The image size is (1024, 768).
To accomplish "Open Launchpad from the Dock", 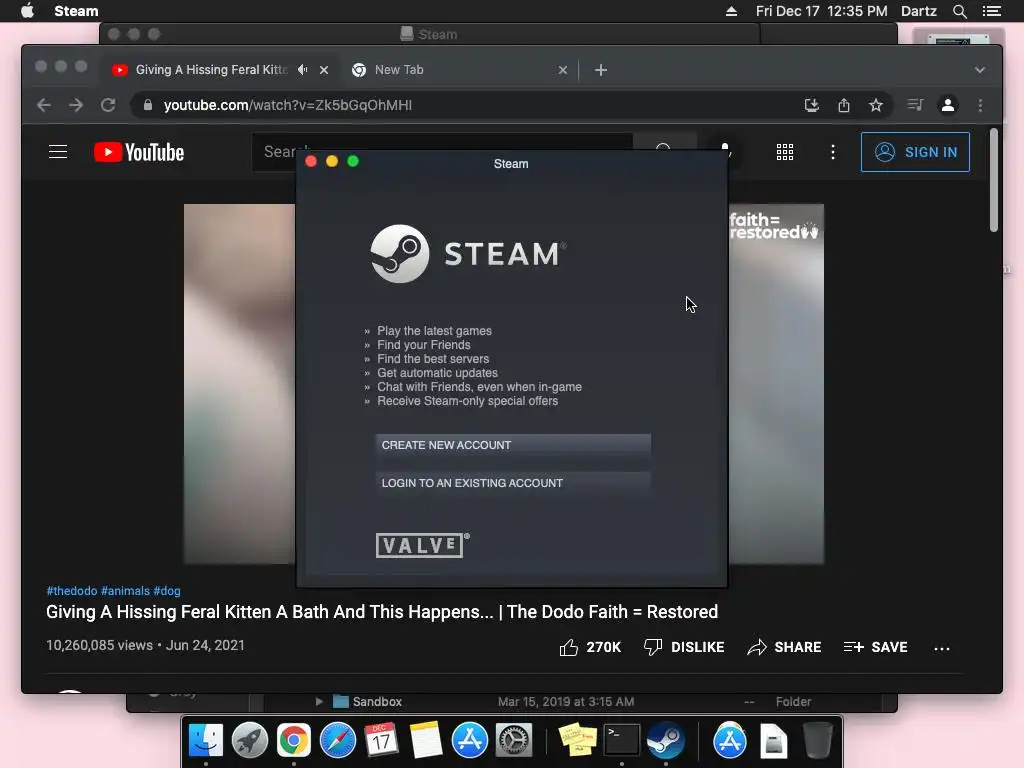I will coord(249,741).
